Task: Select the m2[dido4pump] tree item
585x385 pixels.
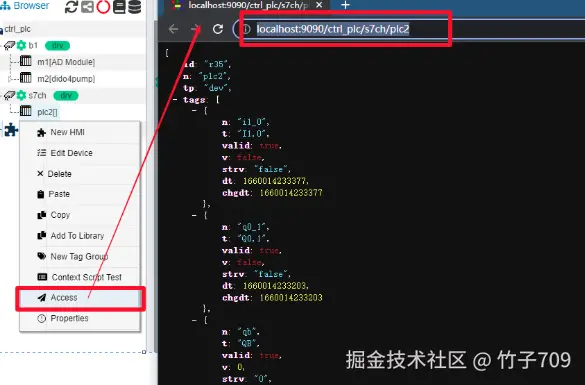Action: 66,79
